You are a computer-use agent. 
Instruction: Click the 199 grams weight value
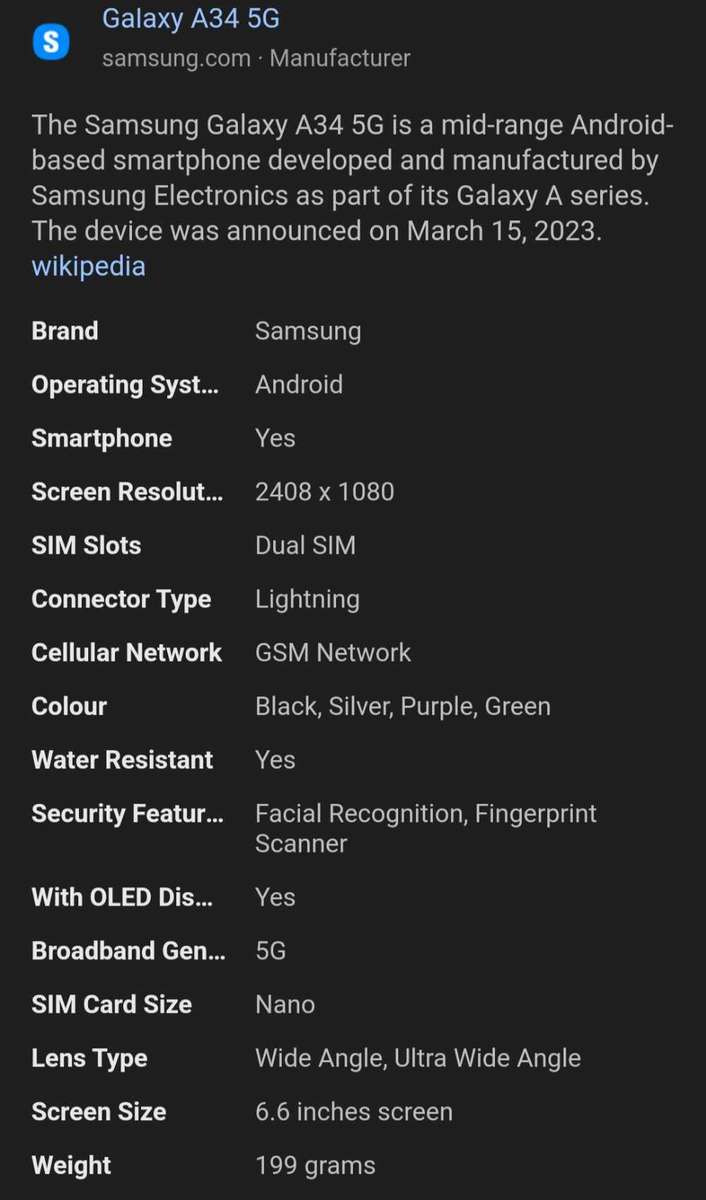[315, 1166]
